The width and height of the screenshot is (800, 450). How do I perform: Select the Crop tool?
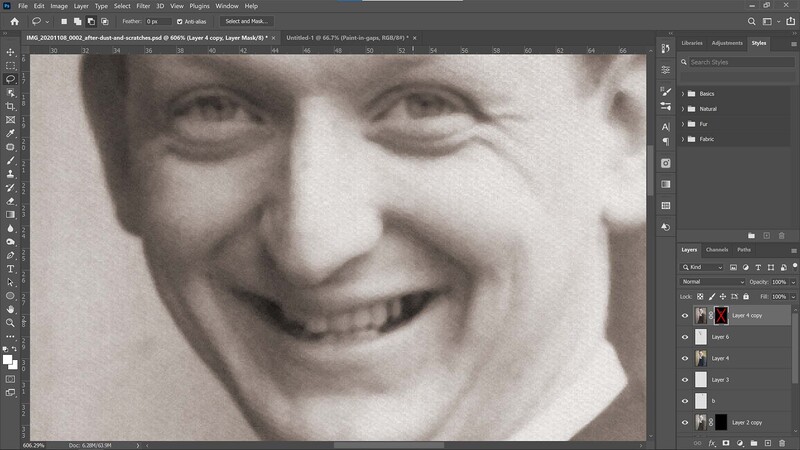(x=10, y=106)
